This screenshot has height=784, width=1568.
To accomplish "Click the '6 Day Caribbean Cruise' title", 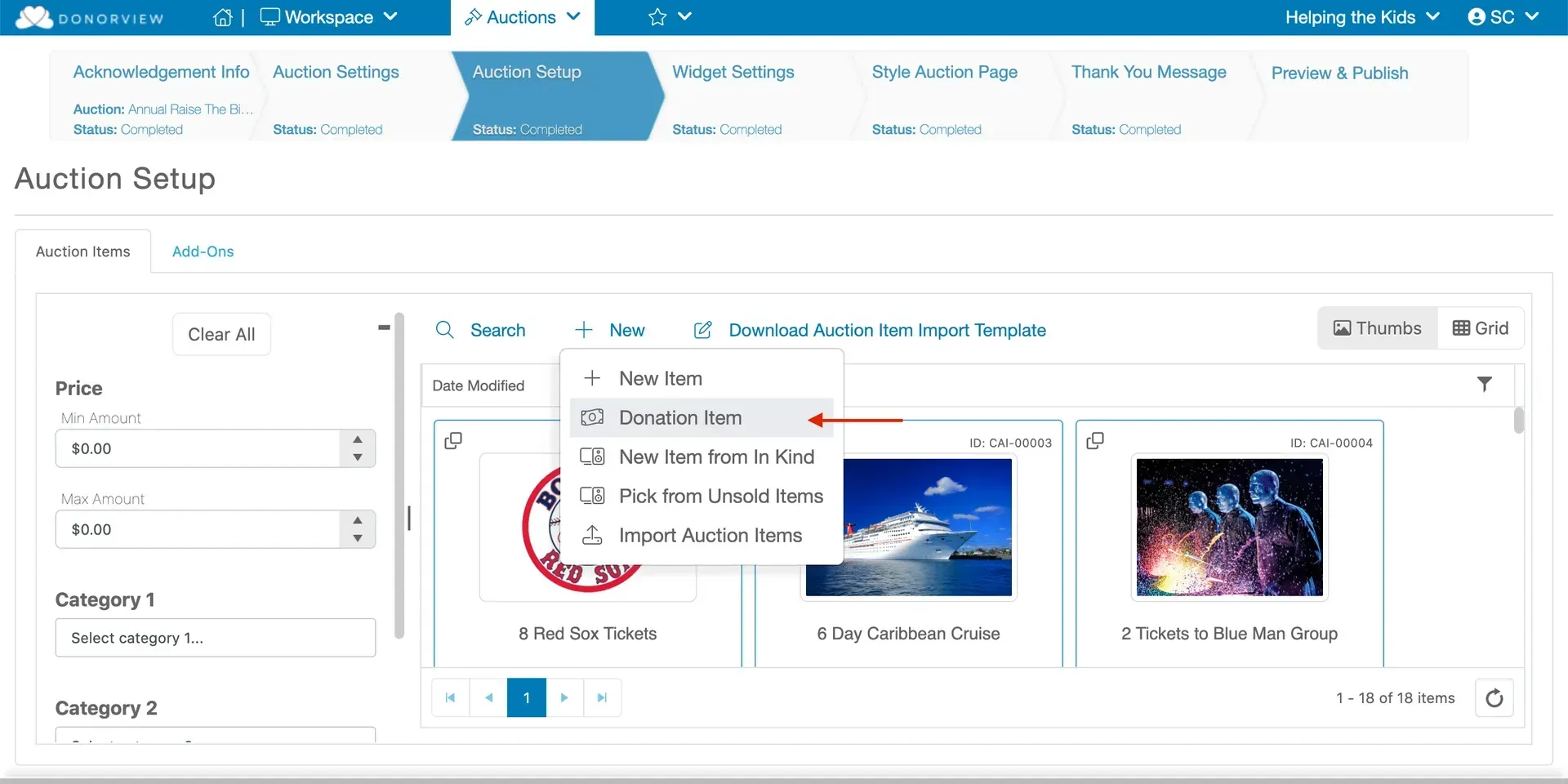I will (x=909, y=634).
